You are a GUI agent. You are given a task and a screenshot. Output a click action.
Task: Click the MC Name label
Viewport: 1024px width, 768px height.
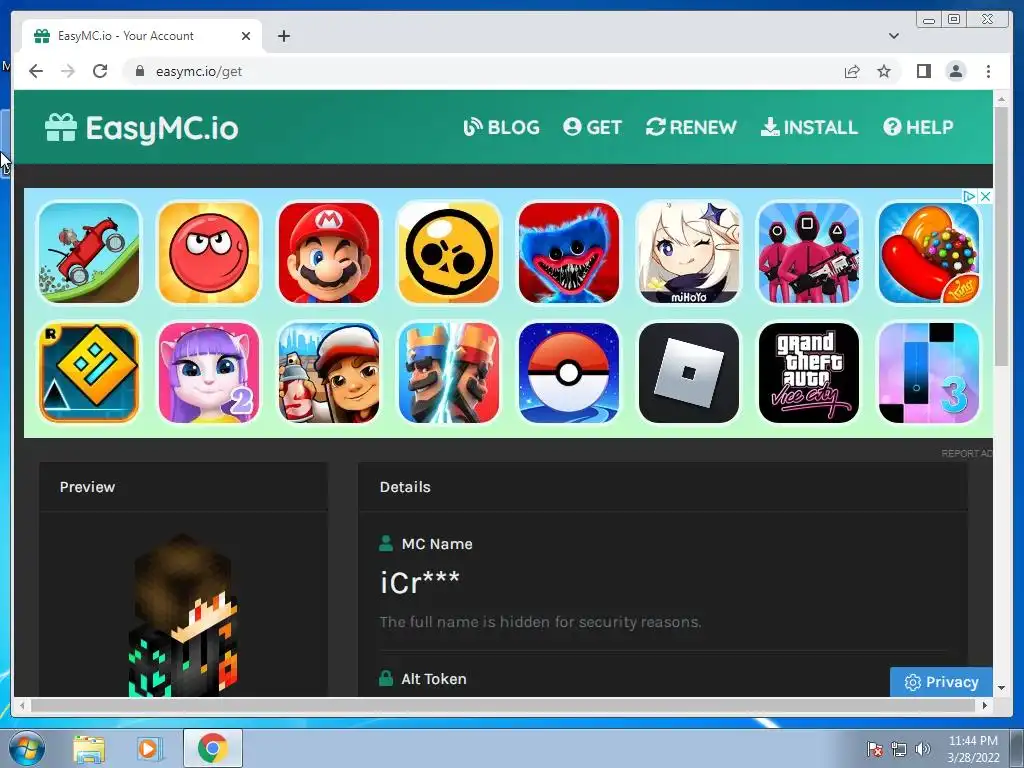(437, 544)
